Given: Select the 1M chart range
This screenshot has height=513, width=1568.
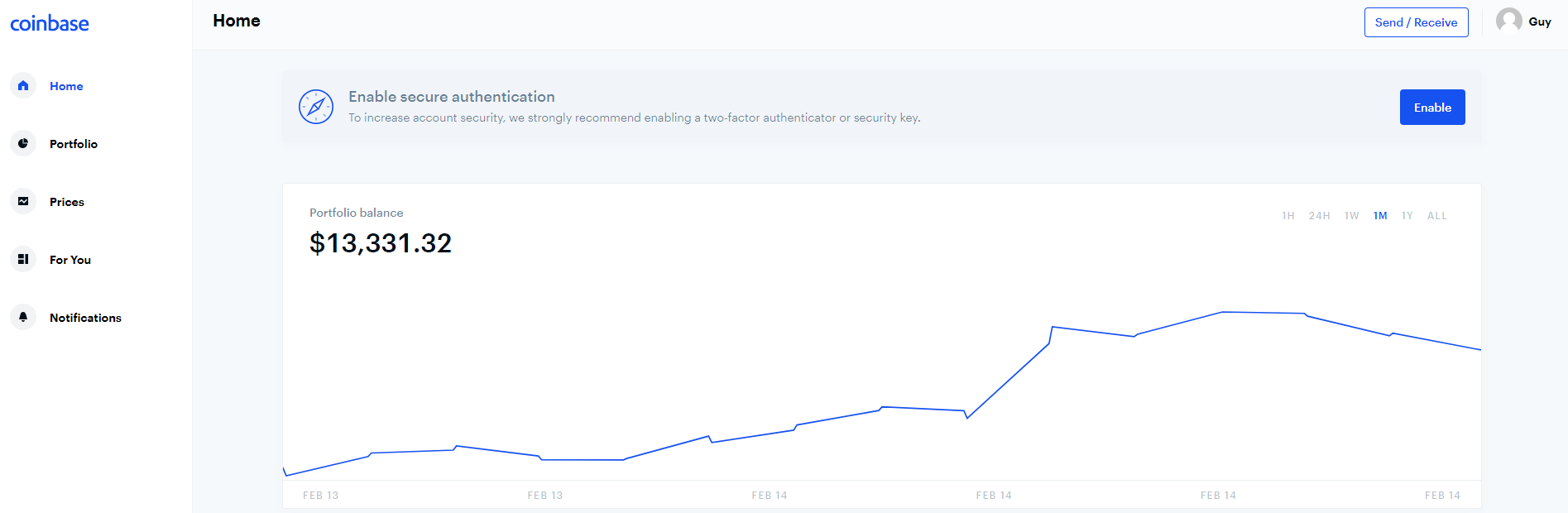Looking at the screenshot, I should (x=1380, y=216).
